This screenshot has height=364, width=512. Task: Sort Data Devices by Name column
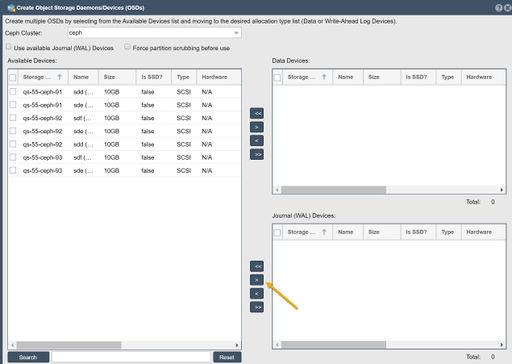click(x=348, y=77)
